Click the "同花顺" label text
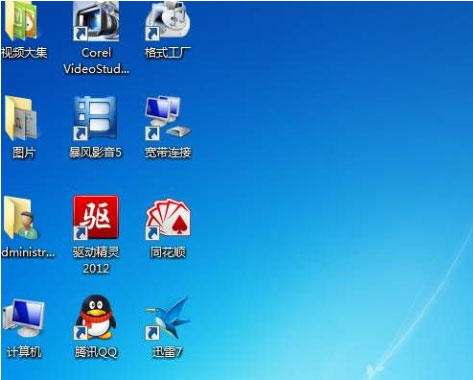This screenshot has height=380, width=473. click(168, 252)
